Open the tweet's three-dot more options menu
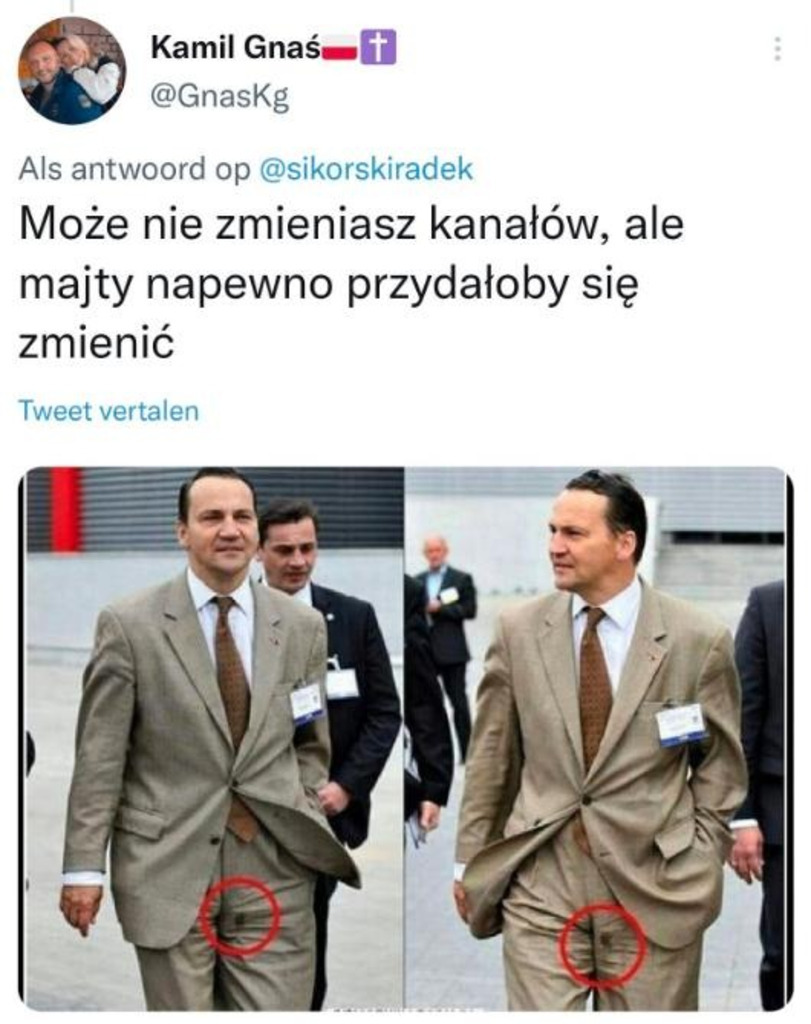The height and width of the screenshot is (1024, 811). click(777, 49)
